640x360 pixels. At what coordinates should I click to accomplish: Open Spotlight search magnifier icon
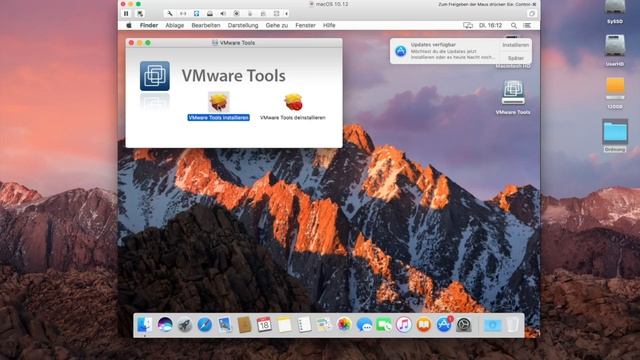pyautogui.click(x=514, y=25)
